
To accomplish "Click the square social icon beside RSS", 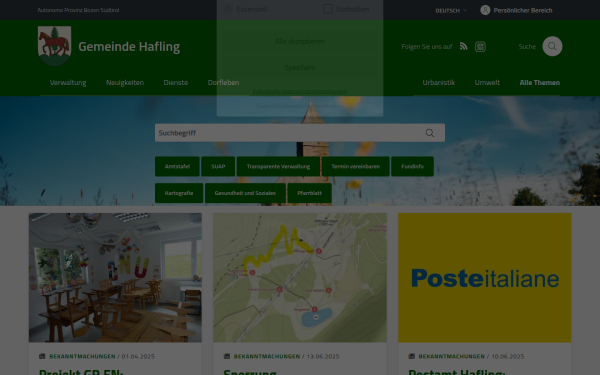I will (x=480, y=47).
